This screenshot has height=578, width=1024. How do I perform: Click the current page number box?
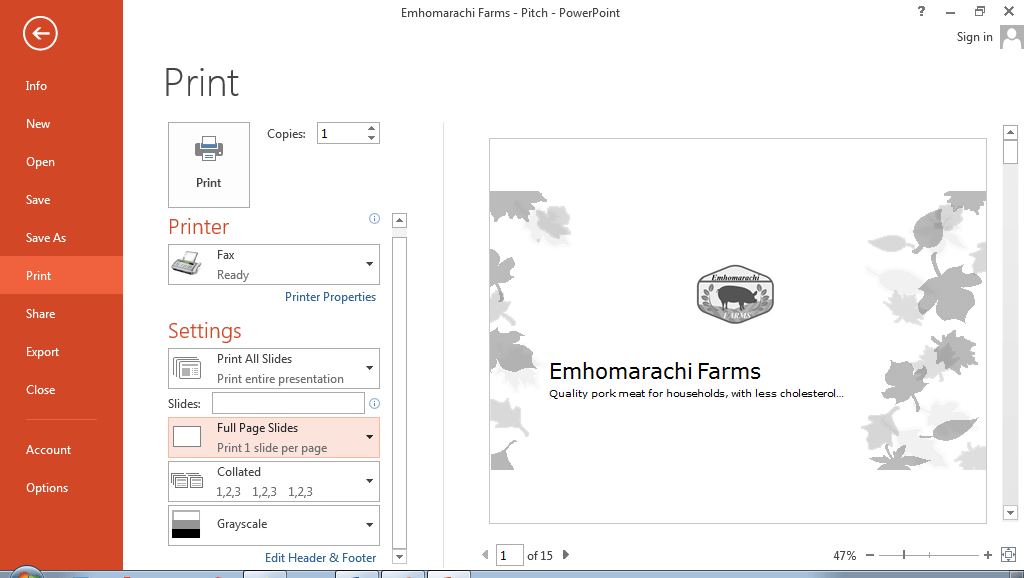tap(509, 555)
